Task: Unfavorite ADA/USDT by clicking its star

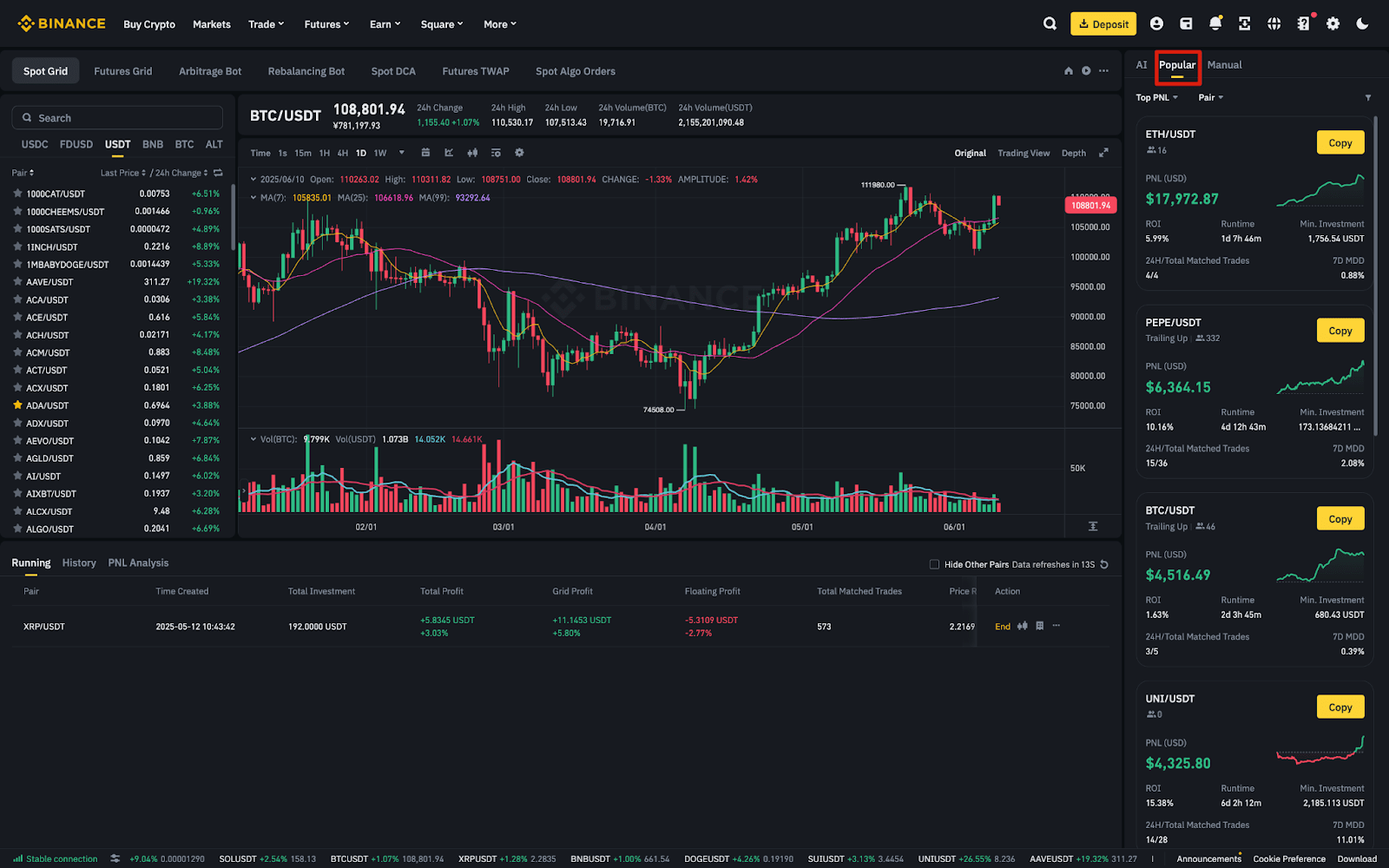Action: (17, 405)
